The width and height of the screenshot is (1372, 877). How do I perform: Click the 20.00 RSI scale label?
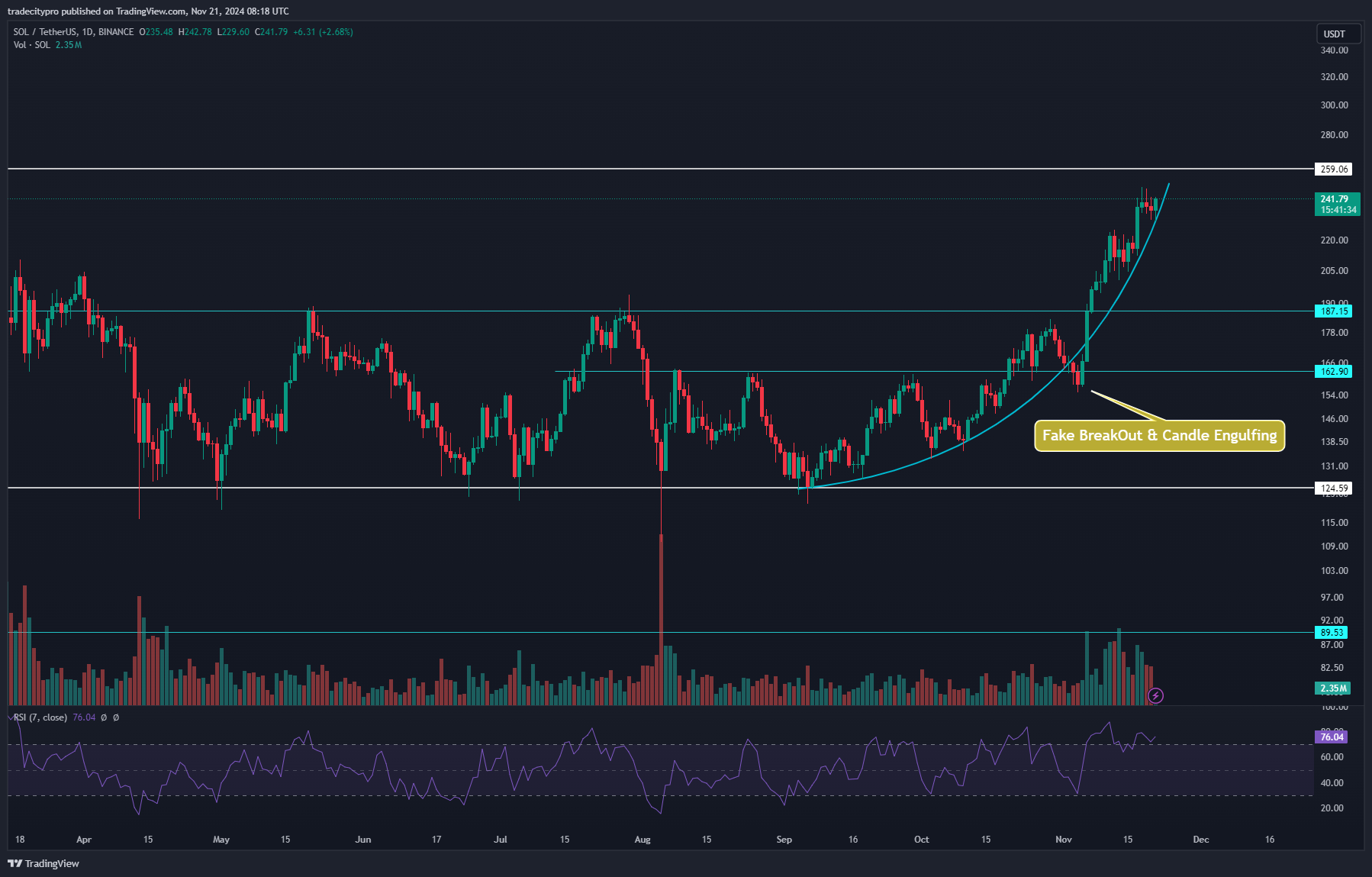[1332, 808]
